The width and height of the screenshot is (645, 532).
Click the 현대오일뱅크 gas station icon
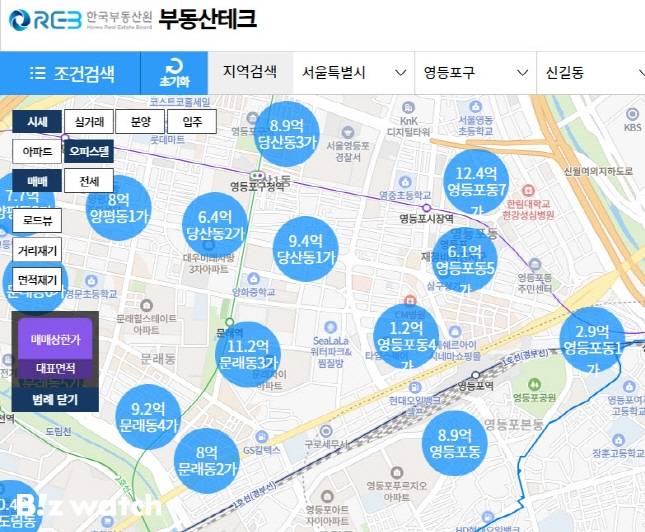(x=415, y=387)
